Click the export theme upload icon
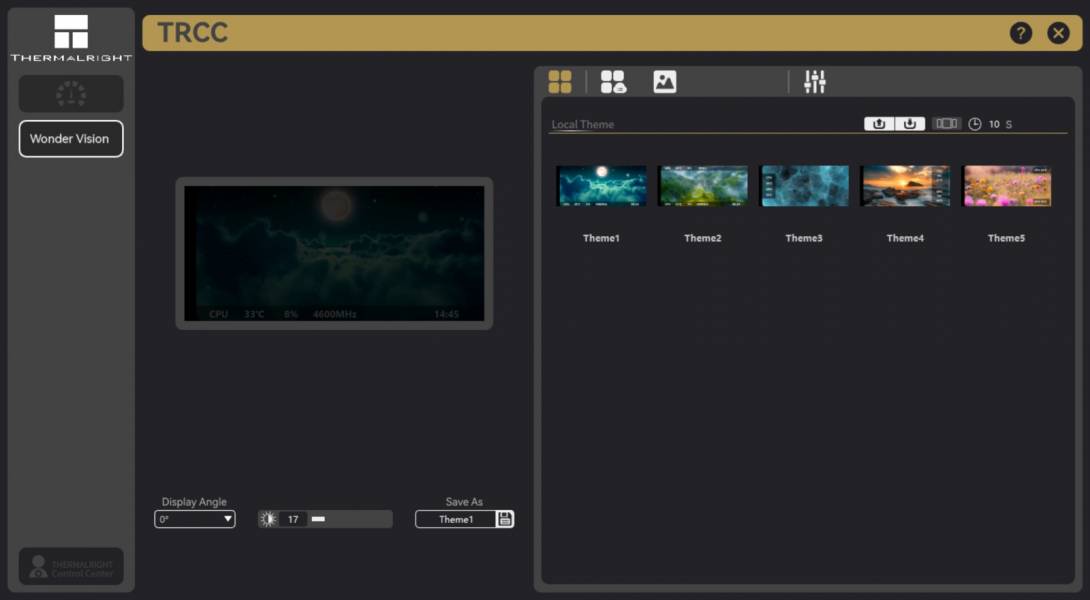 click(879, 124)
